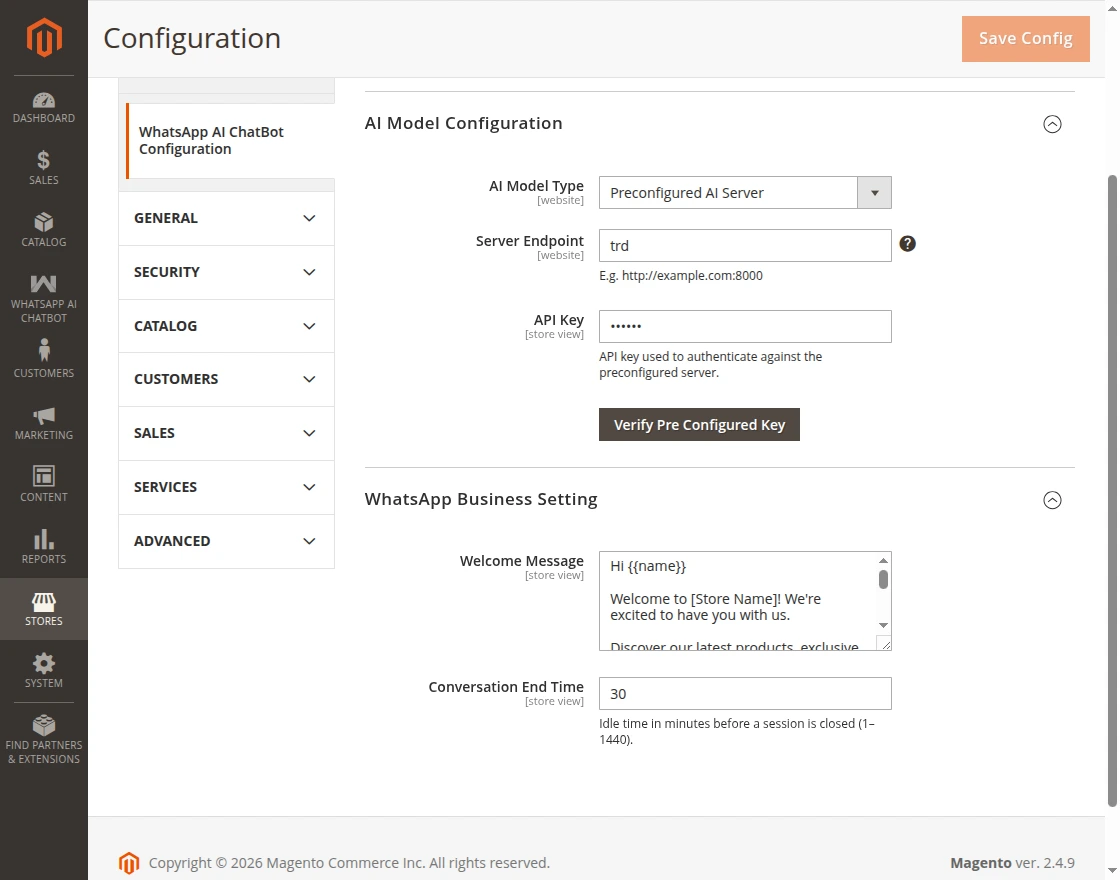Open the Reports bar chart menu
Image resolution: width=1120 pixels, height=880 pixels.
point(44,547)
